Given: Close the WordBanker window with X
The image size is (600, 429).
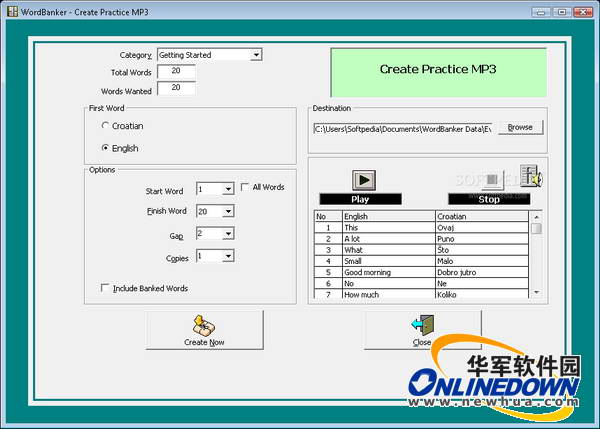Looking at the screenshot, I should tap(583, 12).
